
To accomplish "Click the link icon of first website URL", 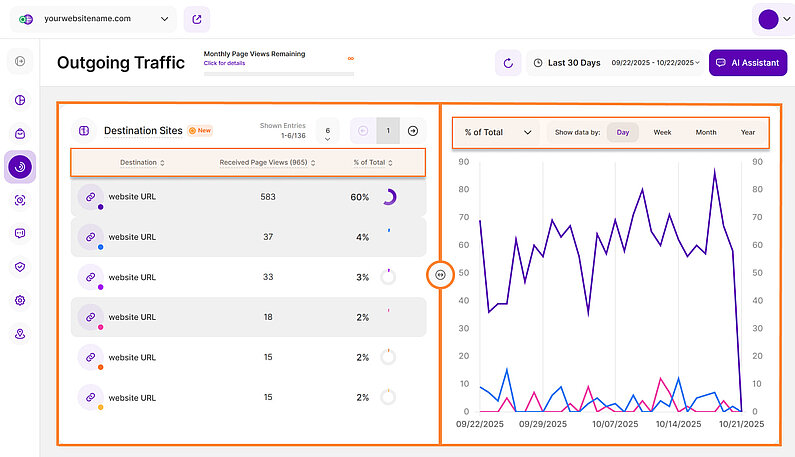I will point(90,197).
